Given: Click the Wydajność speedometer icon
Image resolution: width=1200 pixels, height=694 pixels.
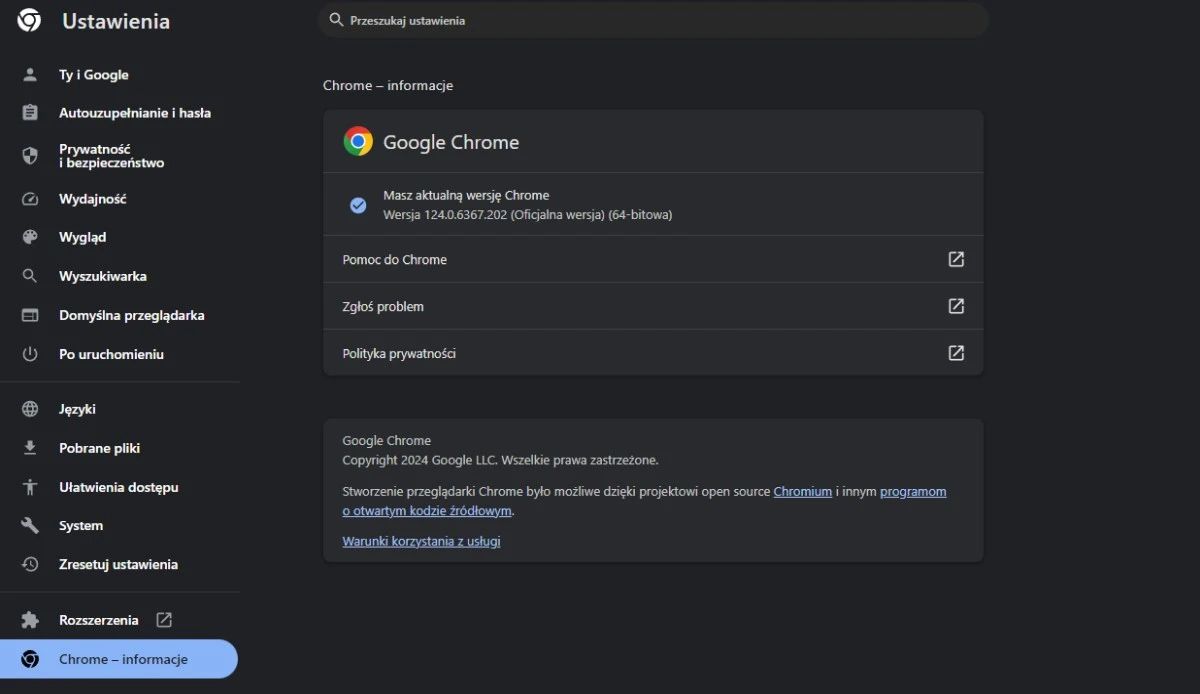Looking at the screenshot, I should click(29, 199).
